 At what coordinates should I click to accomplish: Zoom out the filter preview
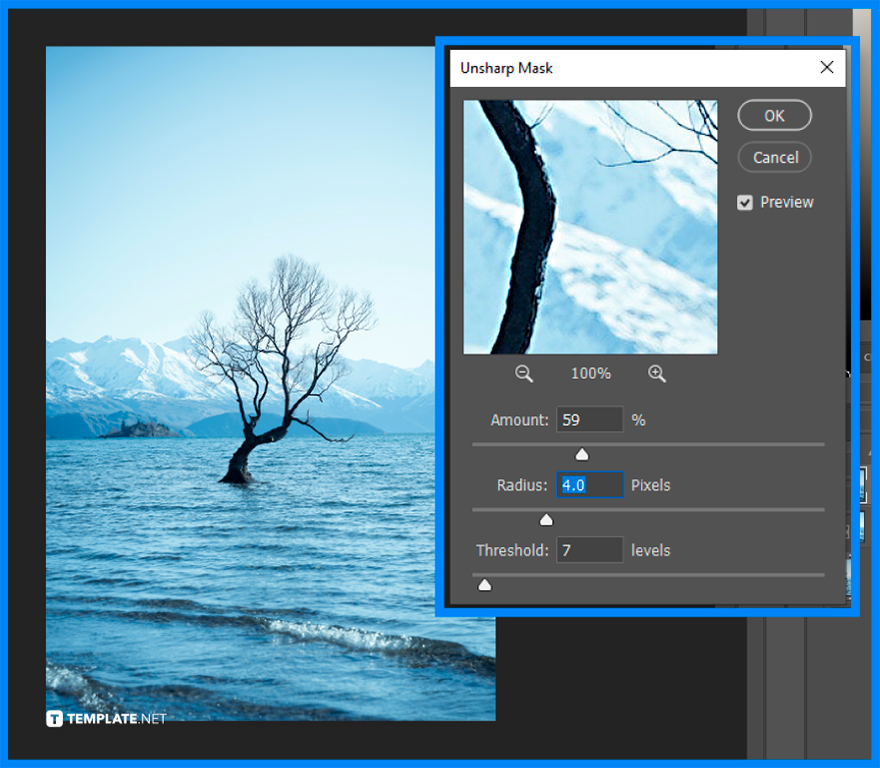tap(524, 373)
